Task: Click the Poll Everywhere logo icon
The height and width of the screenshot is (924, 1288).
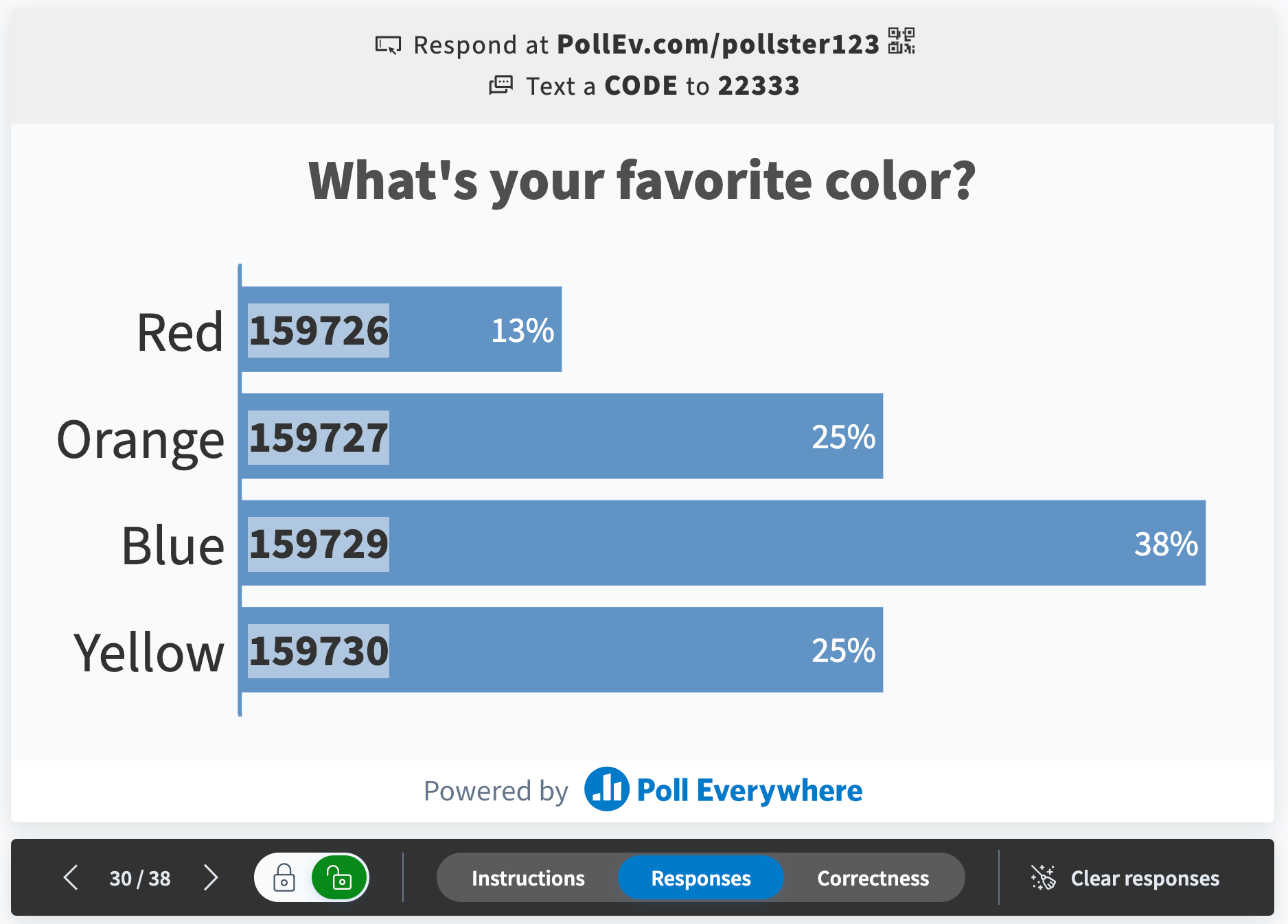Action: pyautogui.click(x=606, y=789)
